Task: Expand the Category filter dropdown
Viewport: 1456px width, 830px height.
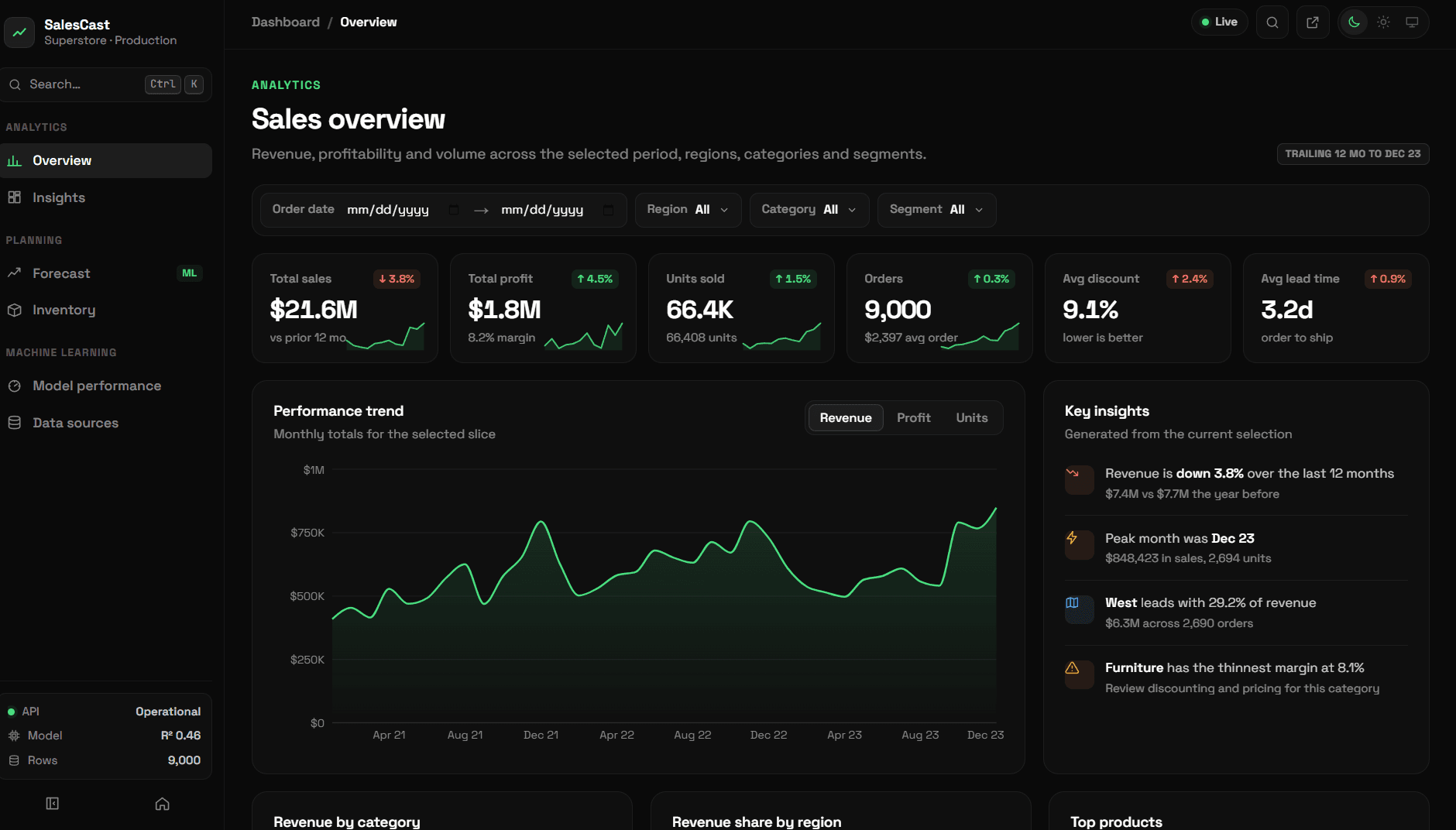Action: click(809, 210)
